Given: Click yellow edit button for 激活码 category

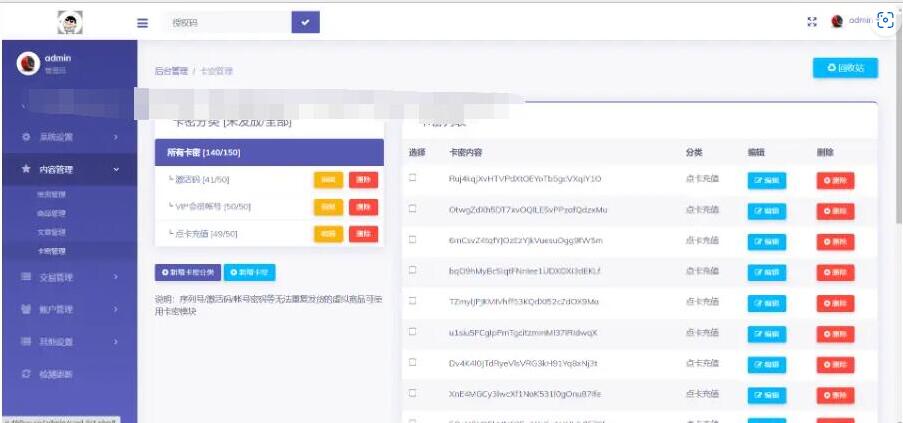Looking at the screenshot, I should tap(328, 180).
